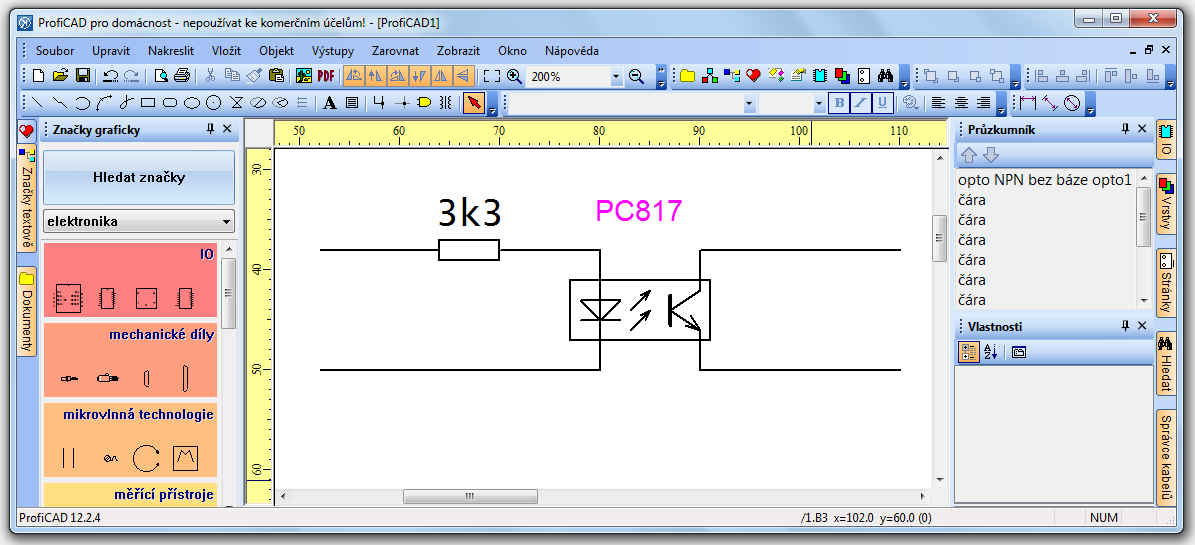Select the ellipse drawing tool
1195x545 pixels.
193,102
